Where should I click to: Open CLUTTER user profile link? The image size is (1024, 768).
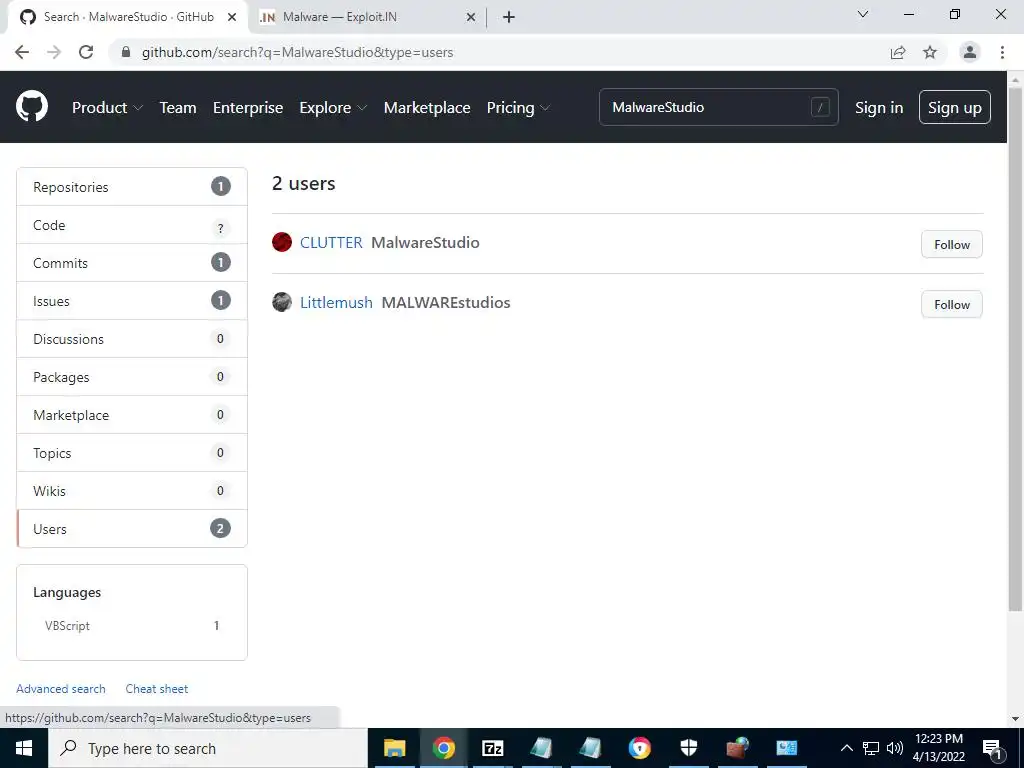331,242
